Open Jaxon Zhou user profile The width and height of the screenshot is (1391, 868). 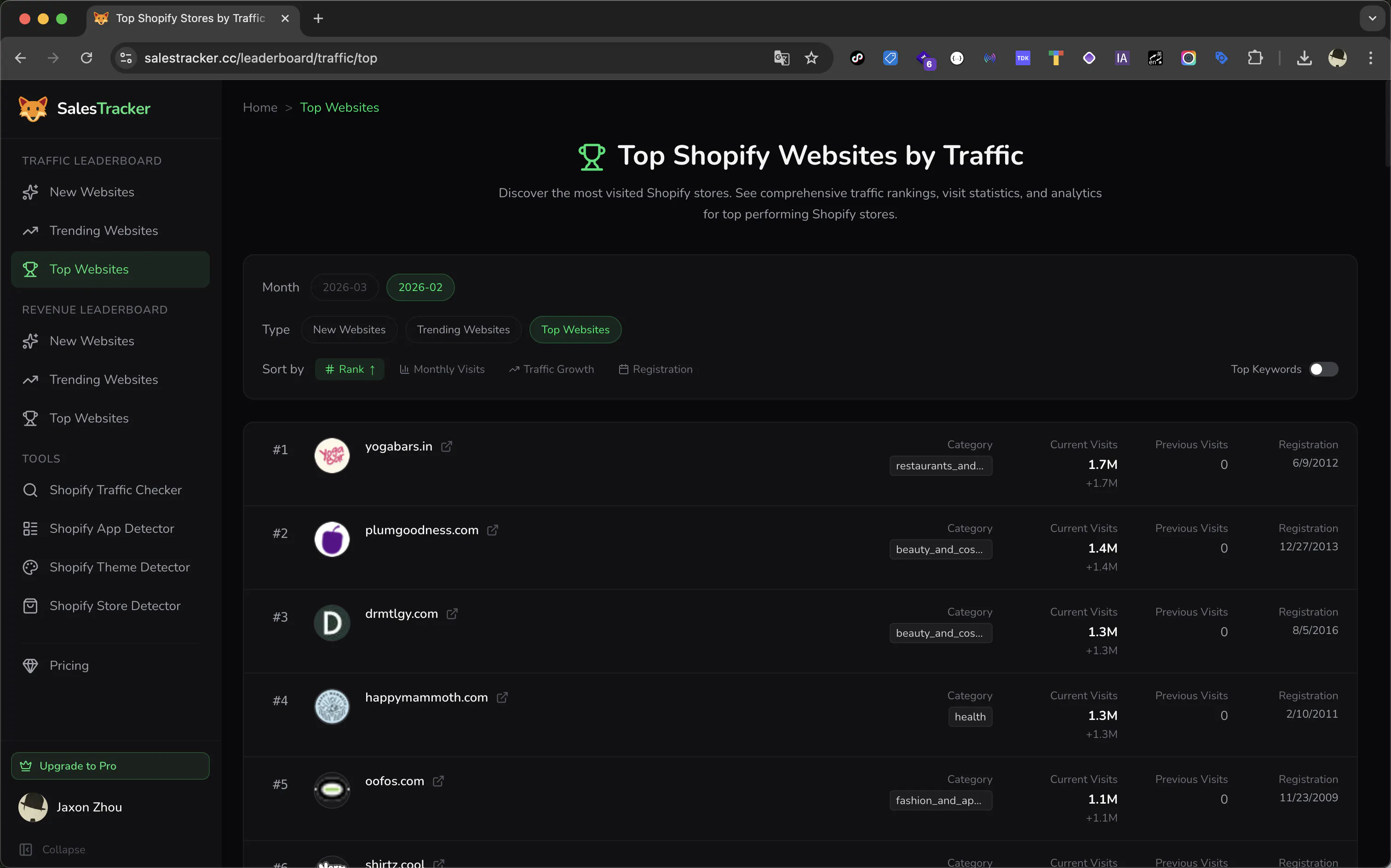click(110, 807)
